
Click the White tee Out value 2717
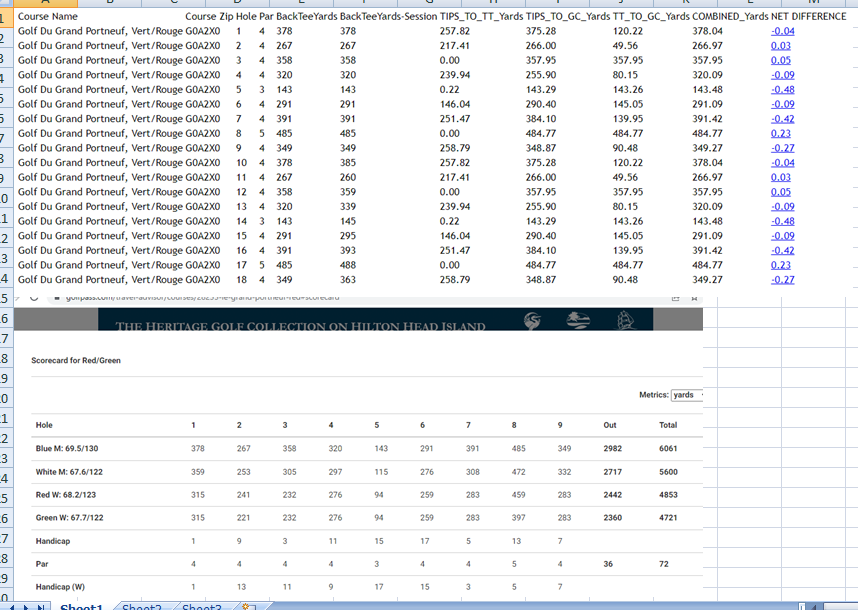pyautogui.click(x=612, y=472)
